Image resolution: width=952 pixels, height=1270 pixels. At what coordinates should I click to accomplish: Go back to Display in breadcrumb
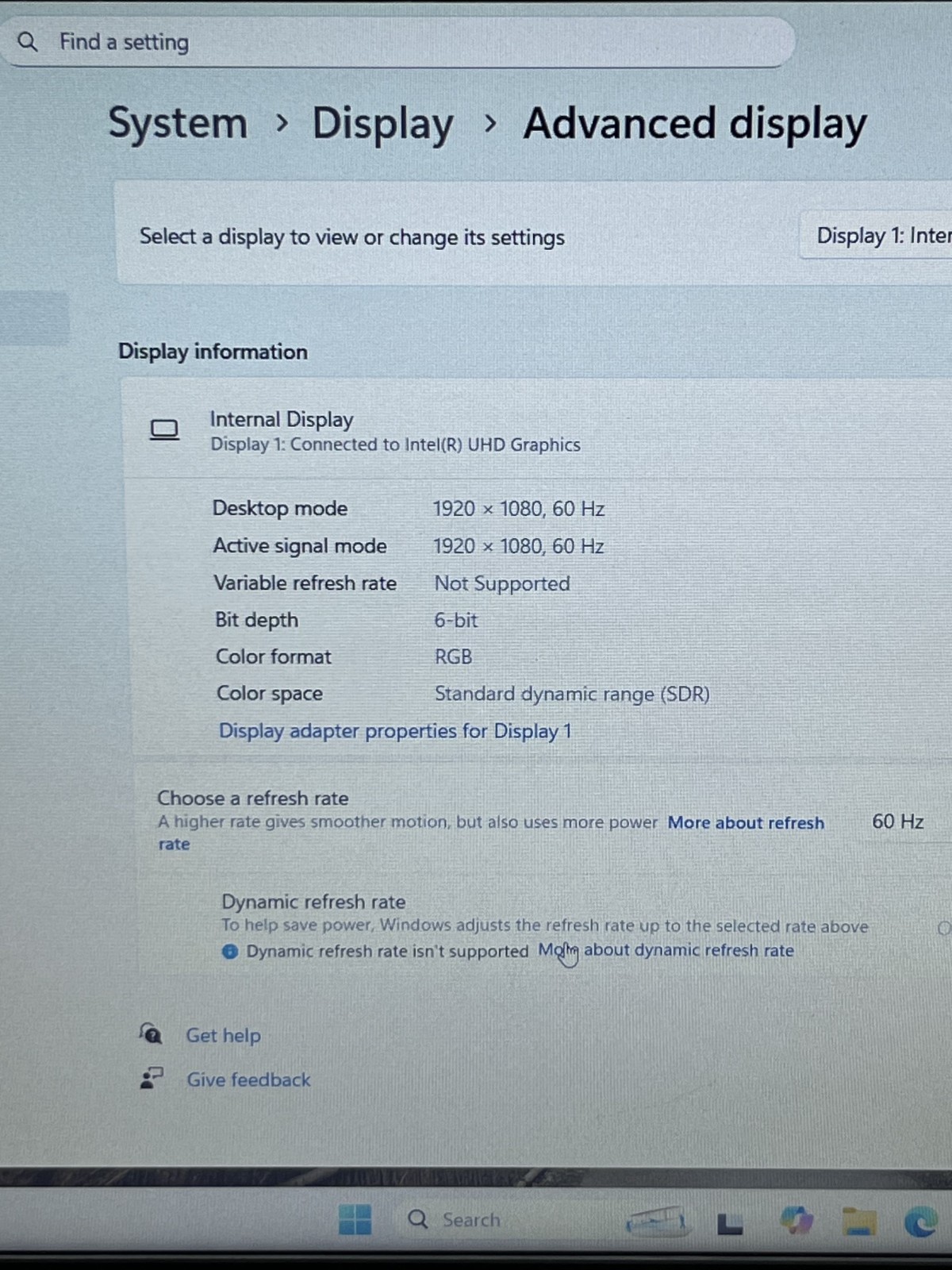point(382,125)
